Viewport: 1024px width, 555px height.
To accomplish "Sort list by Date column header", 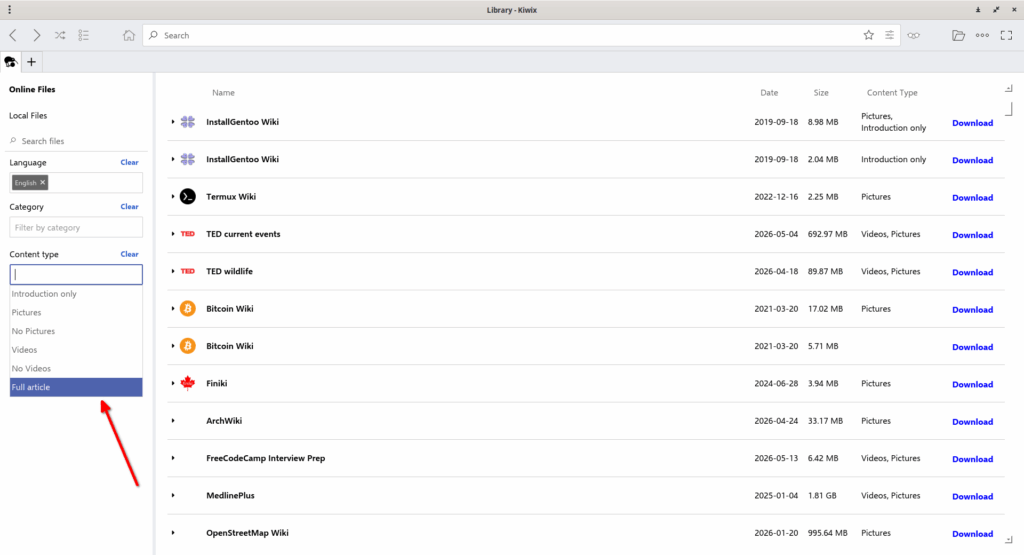I will [769, 93].
